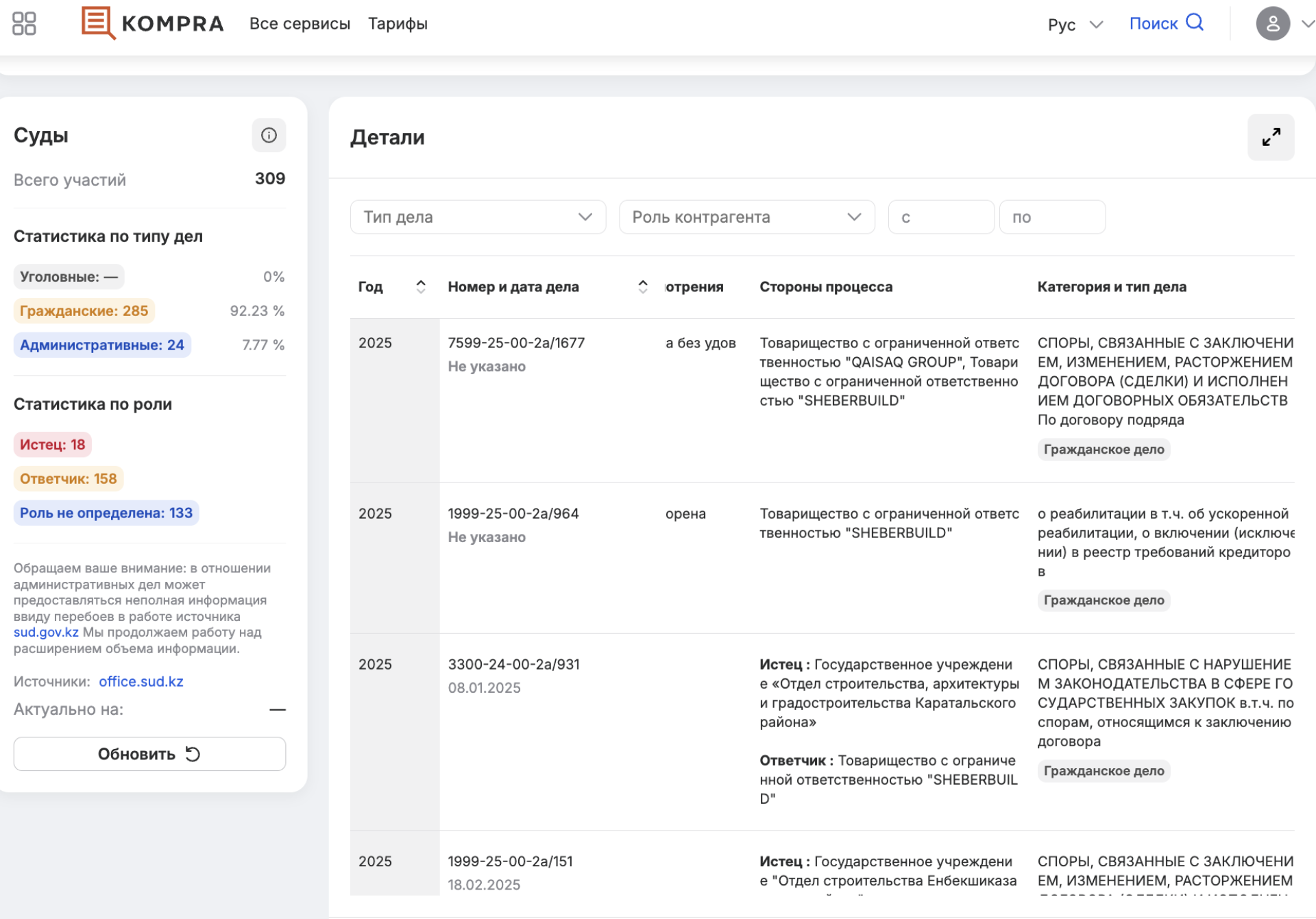The width and height of the screenshot is (1316, 919).
Task: Open the office.sud.kz source link
Action: [141, 681]
